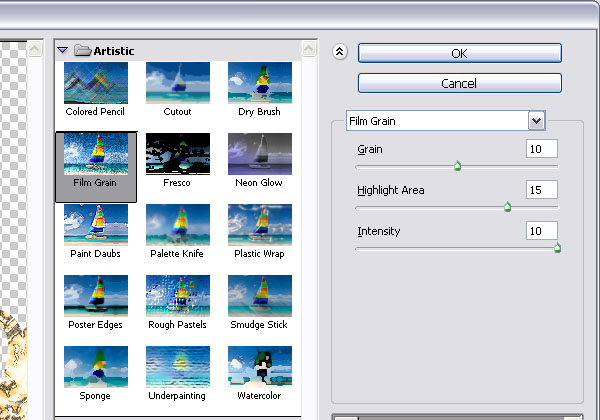This screenshot has height=420, width=600.
Task: Open the Film Grain filter dropdown
Action: point(537,121)
